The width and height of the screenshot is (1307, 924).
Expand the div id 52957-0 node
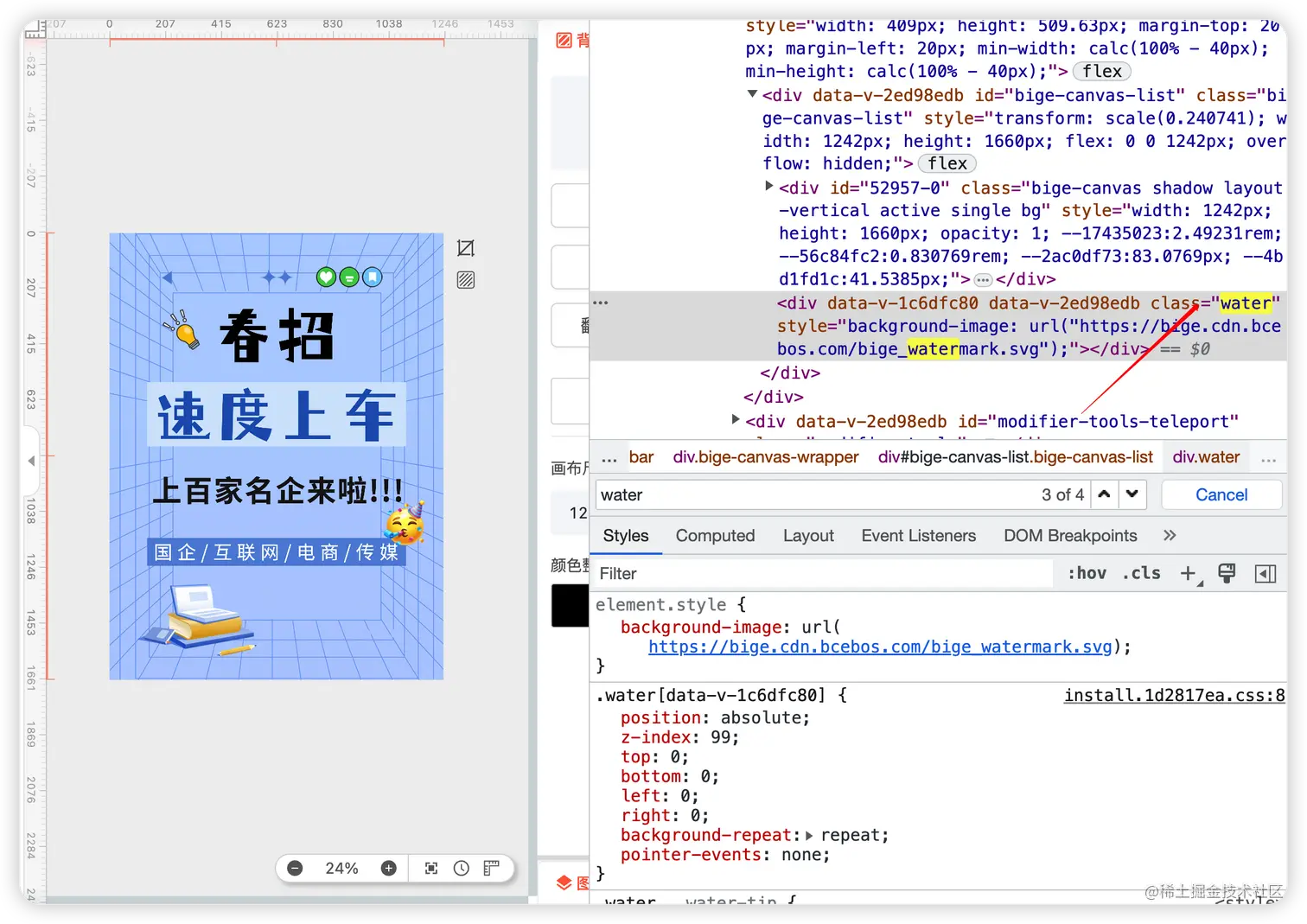(768, 186)
